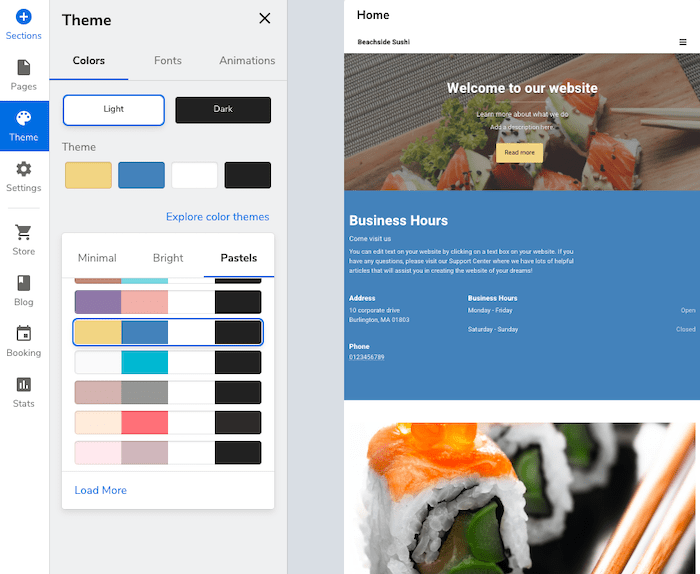
Task: Click the 10 corporate drive address text
Action: tap(374, 310)
